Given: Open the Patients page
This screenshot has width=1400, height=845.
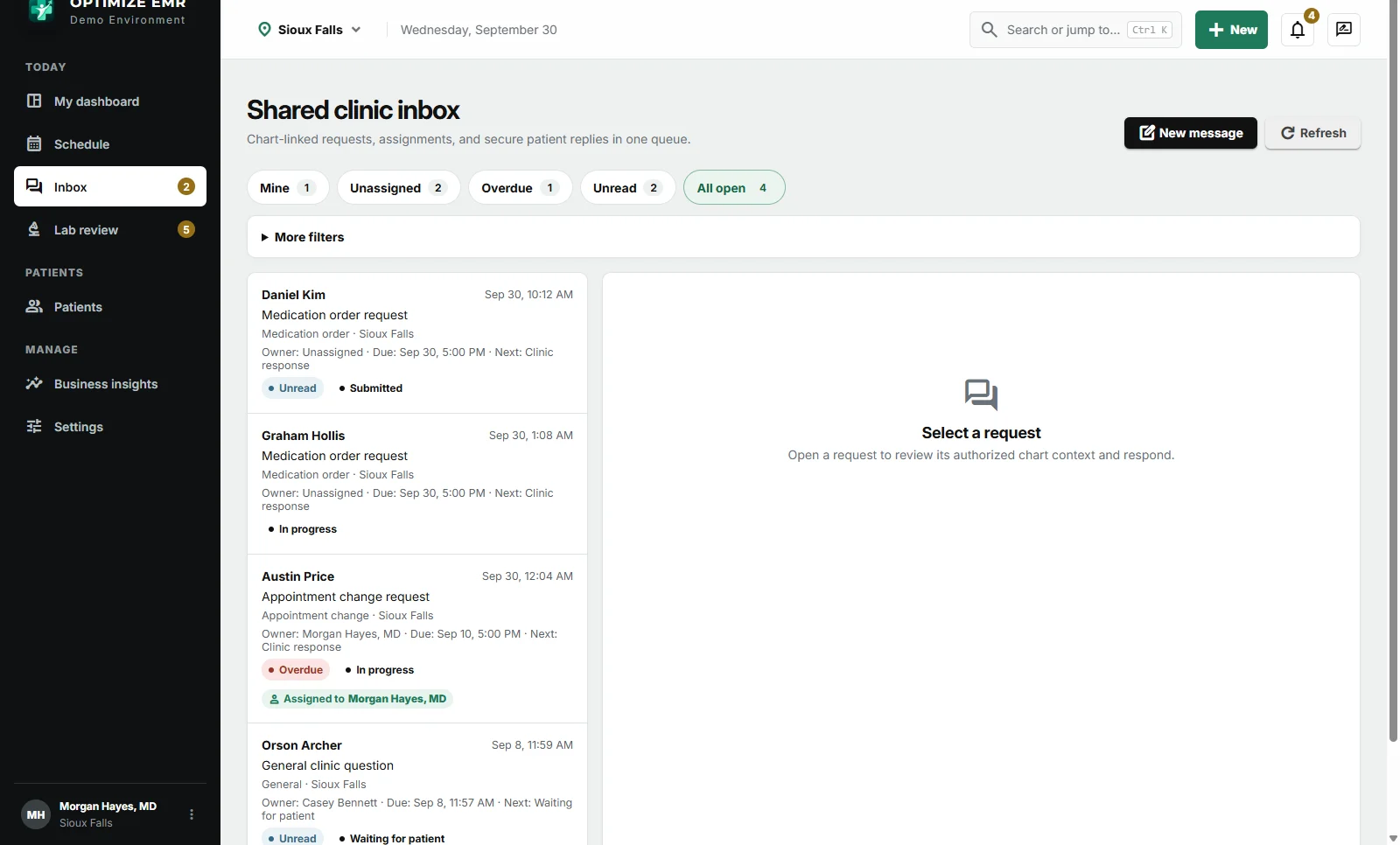Looking at the screenshot, I should point(110,307).
